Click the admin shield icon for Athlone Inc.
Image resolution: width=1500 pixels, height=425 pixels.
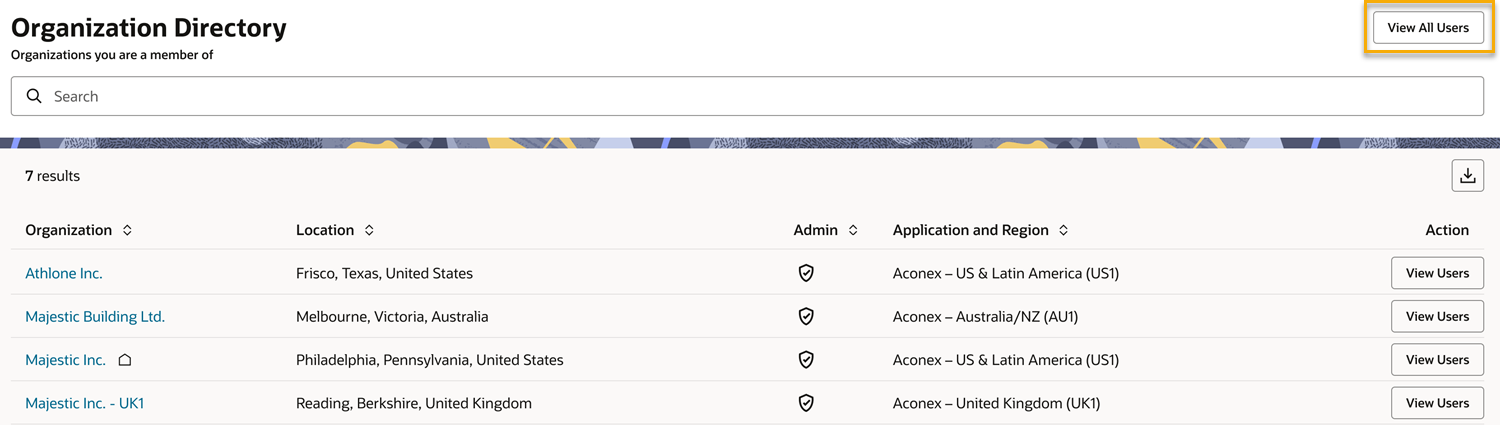[806, 273]
